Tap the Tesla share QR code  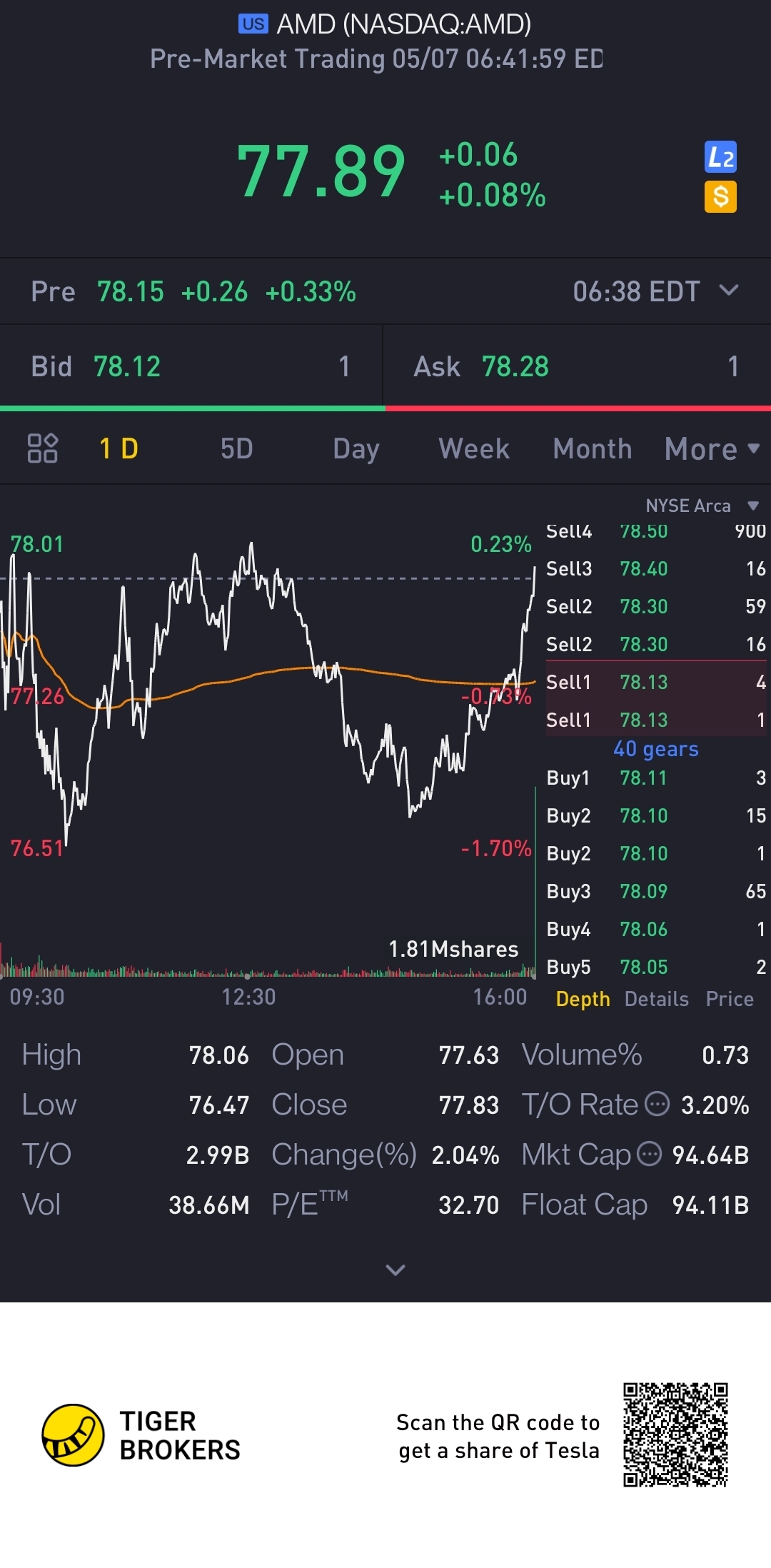(x=675, y=1435)
